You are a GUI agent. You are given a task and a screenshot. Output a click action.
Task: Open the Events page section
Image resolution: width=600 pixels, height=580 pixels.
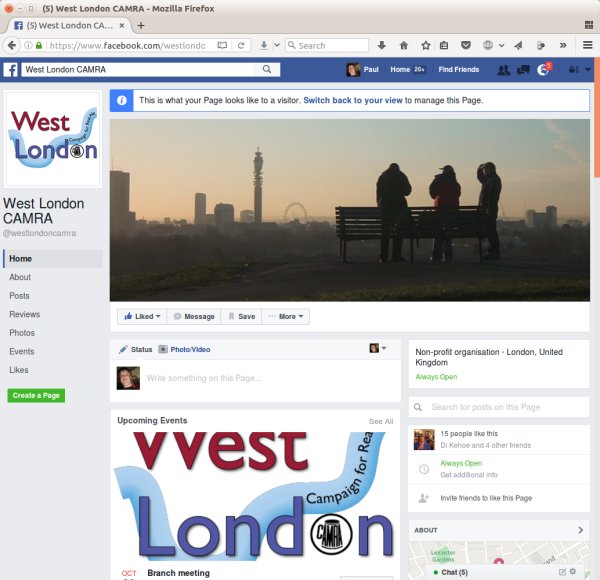pyautogui.click(x=21, y=351)
